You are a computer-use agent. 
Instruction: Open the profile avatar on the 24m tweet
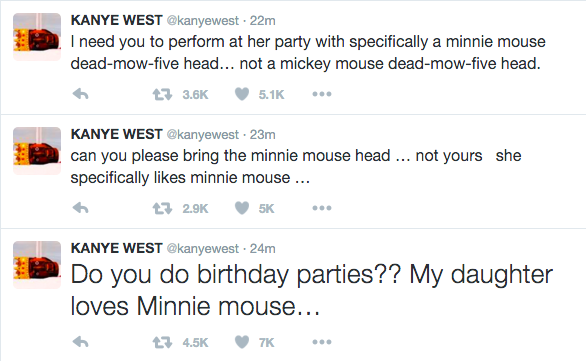click(37, 265)
